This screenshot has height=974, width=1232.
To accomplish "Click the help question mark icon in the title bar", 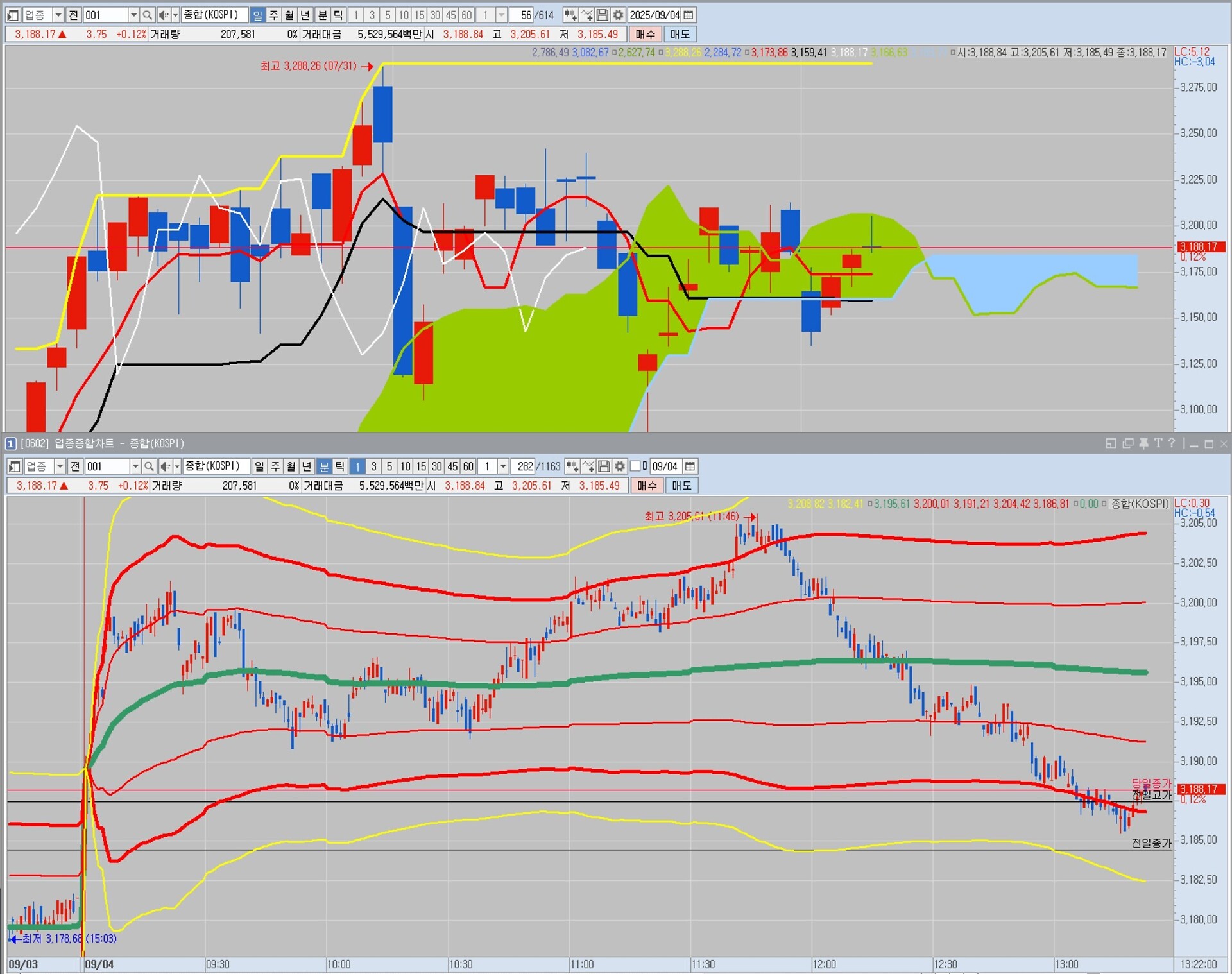I will pyautogui.click(x=1172, y=443).
